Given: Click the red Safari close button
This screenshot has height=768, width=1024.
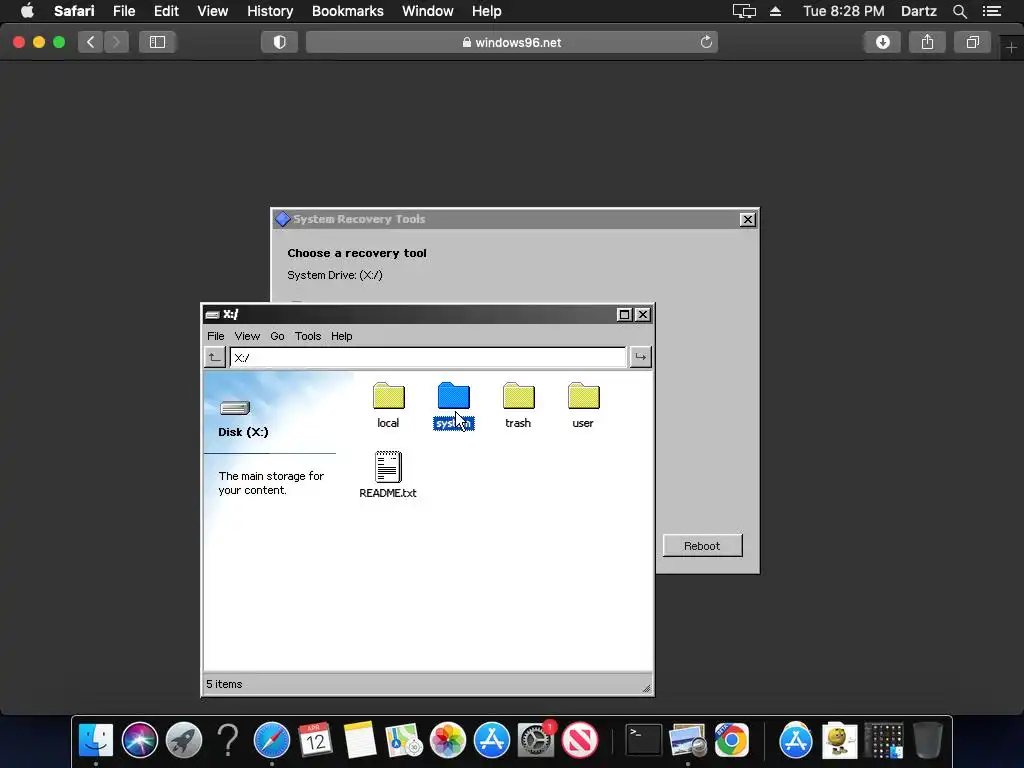Looking at the screenshot, I should click(x=19, y=42).
